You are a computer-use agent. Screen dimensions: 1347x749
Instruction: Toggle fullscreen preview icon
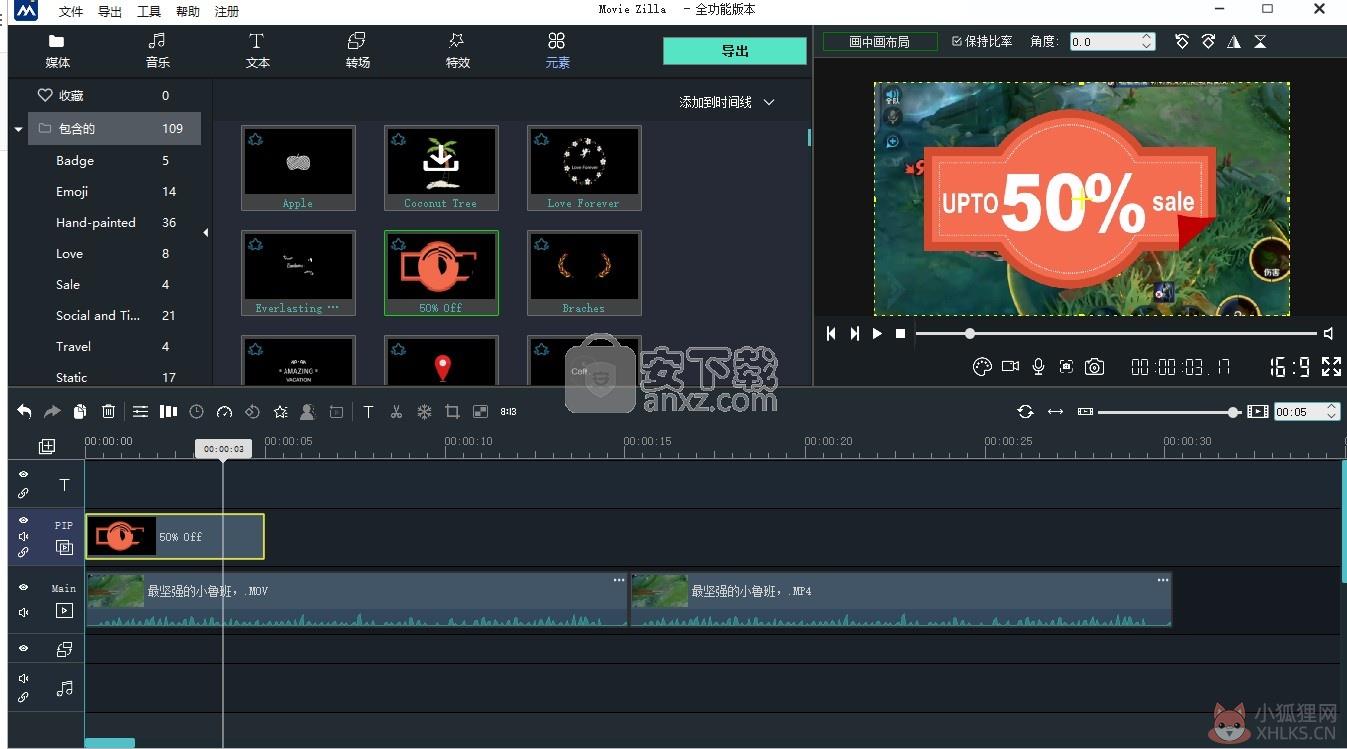click(x=1331, y=367)
